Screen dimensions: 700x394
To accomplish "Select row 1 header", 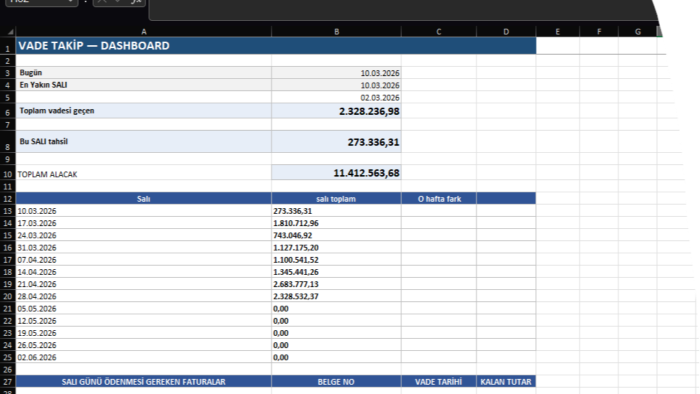I will [x=8, y=46].
